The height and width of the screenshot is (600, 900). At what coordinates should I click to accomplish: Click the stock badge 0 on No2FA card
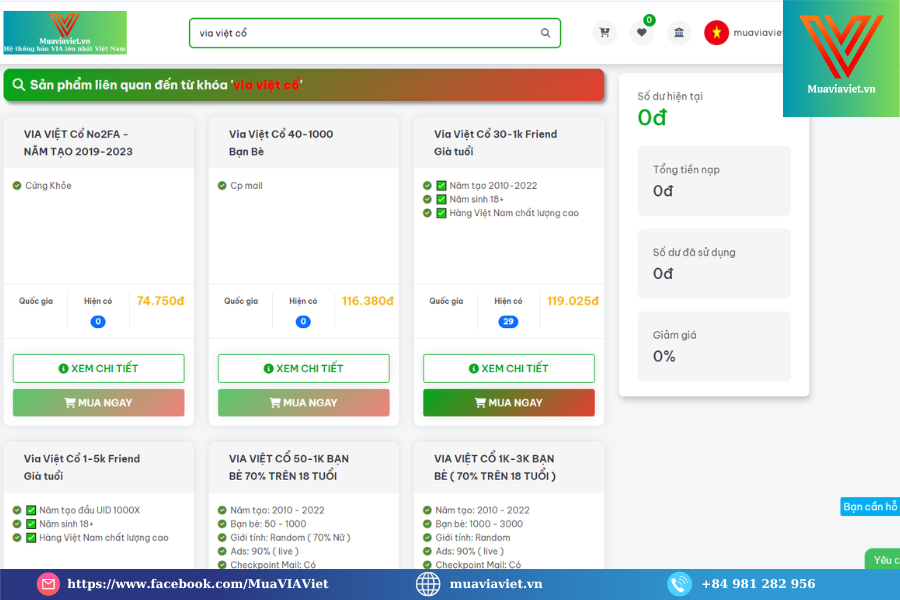(x=98, y=322)
